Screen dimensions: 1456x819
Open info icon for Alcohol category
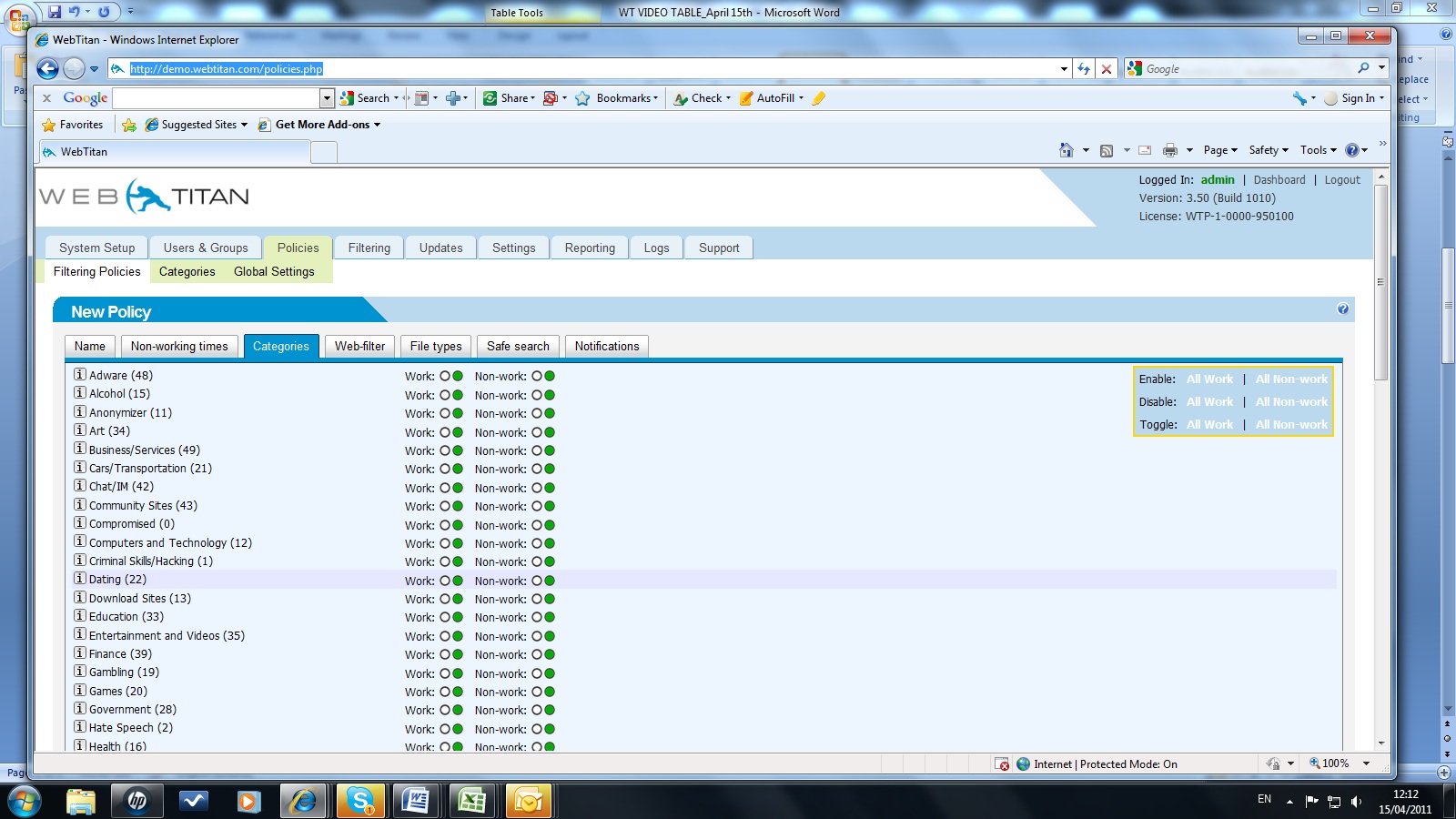click(80, 392)
